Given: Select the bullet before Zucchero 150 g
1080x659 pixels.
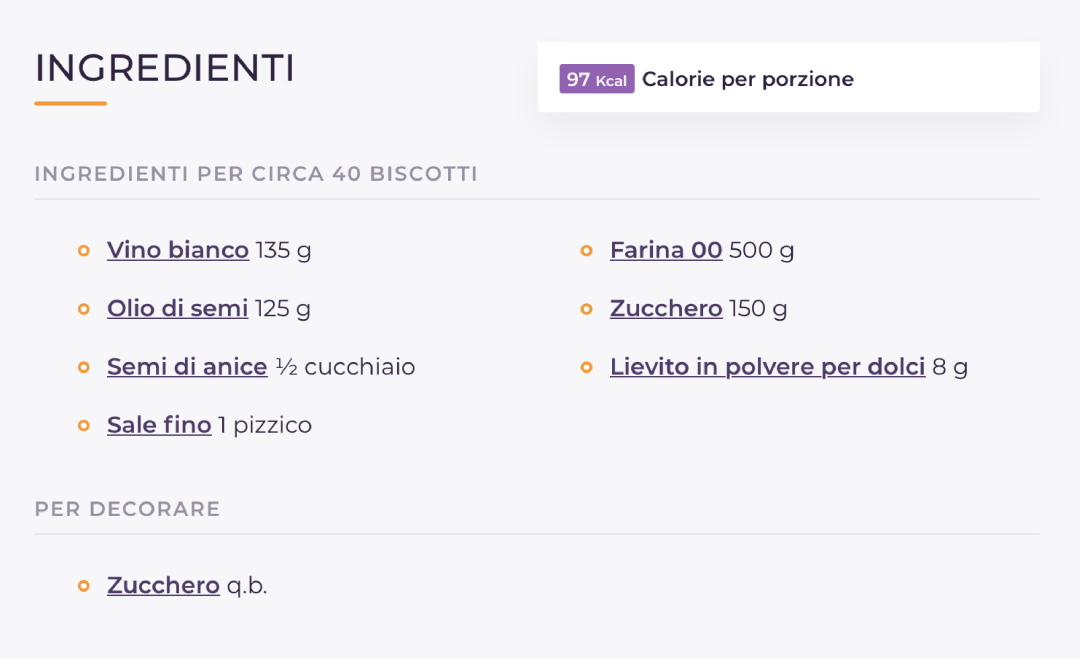Looking at the screenshot, I should 587,309.
